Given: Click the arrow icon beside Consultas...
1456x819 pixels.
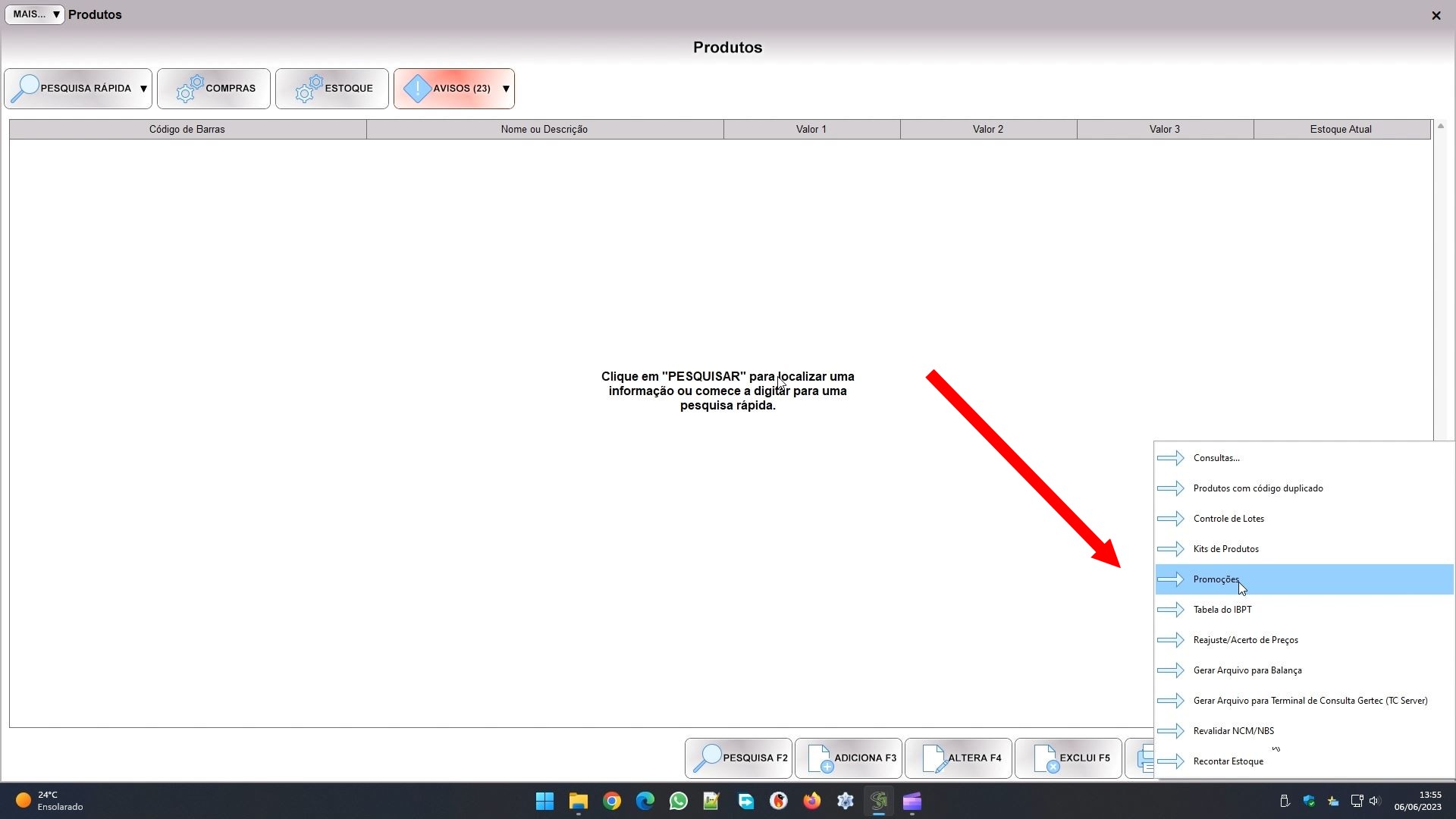Looking at the screenshot, I should tap(1170, 458).
